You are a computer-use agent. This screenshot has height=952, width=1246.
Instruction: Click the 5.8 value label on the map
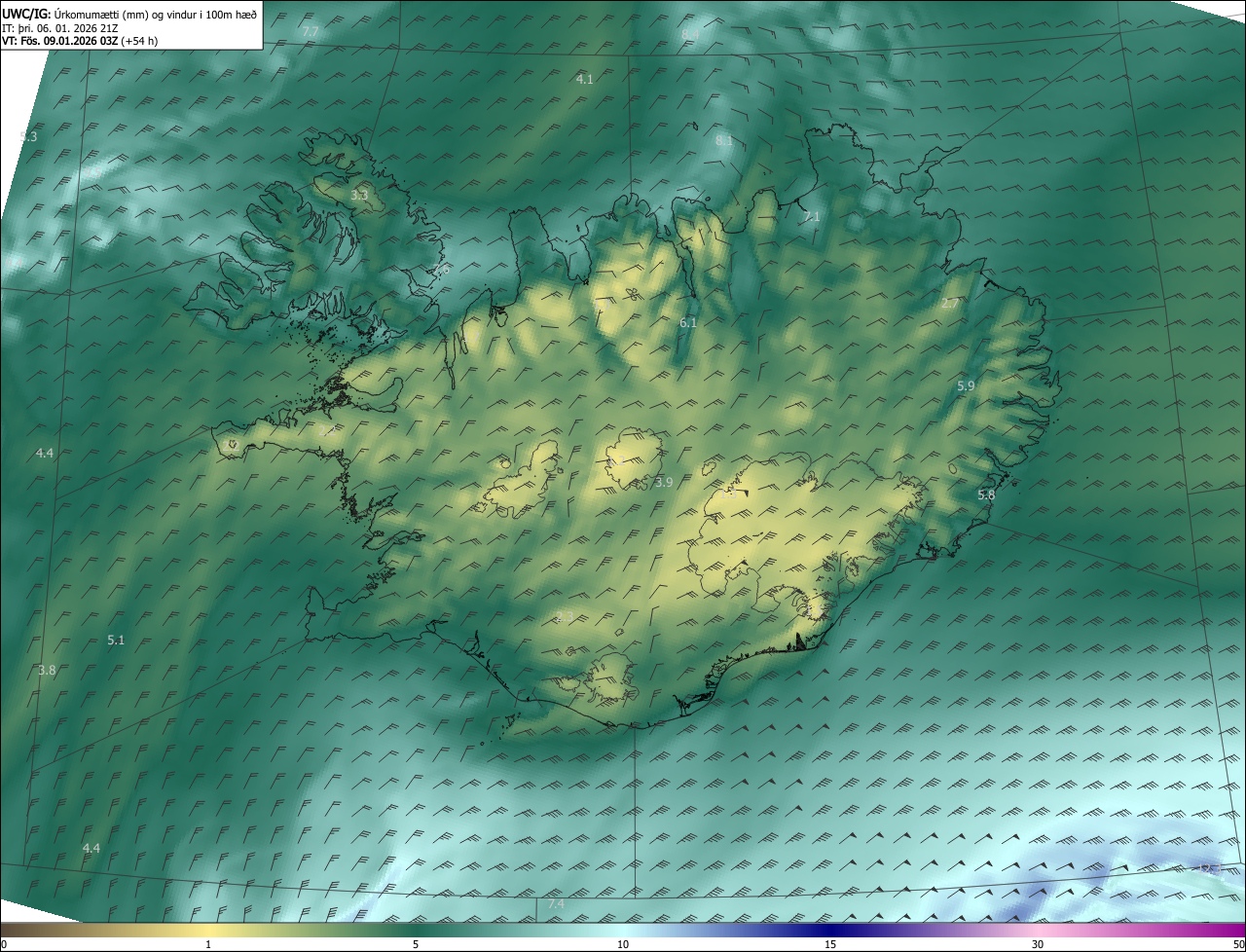coord(986,495)
